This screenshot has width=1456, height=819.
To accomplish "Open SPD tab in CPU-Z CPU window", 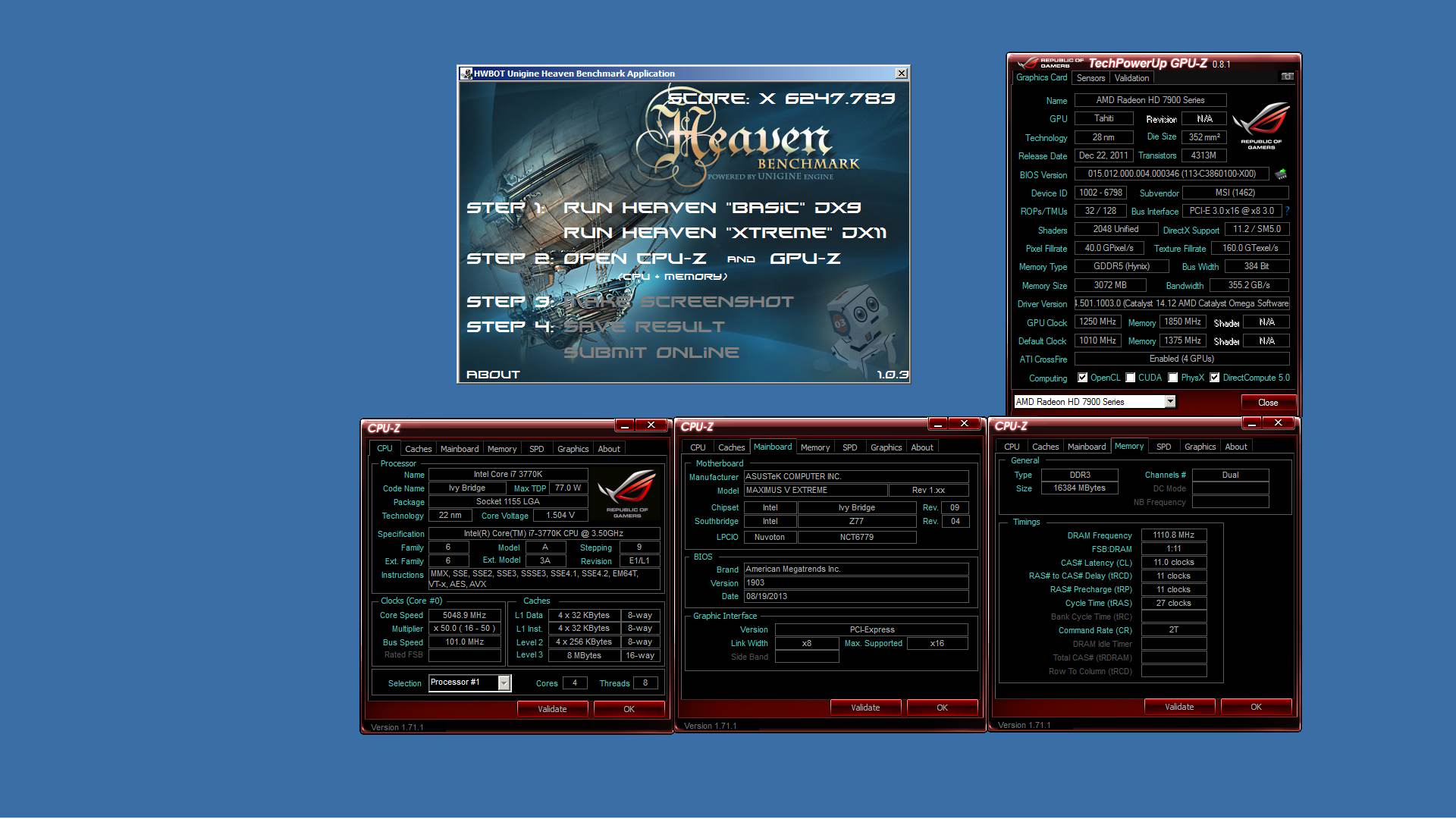I will (x=536, y=449).
